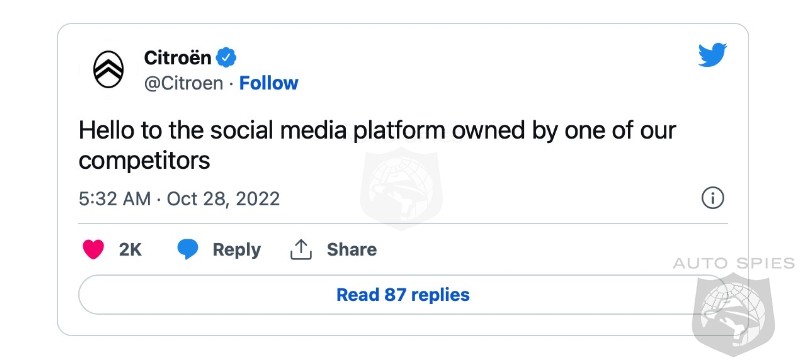Click the 2K likes count
The image size is (800, 364).
(130, 250)
